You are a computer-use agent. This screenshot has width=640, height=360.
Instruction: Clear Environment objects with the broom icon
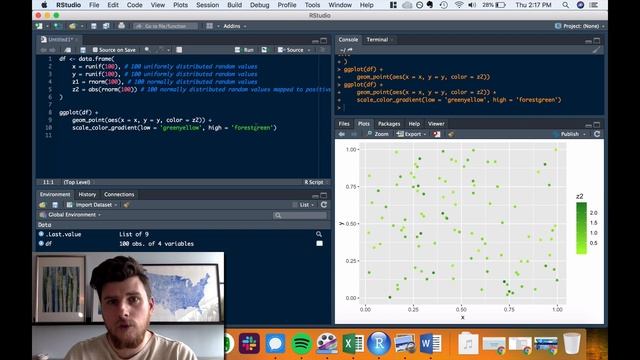[x=127, y=204]
